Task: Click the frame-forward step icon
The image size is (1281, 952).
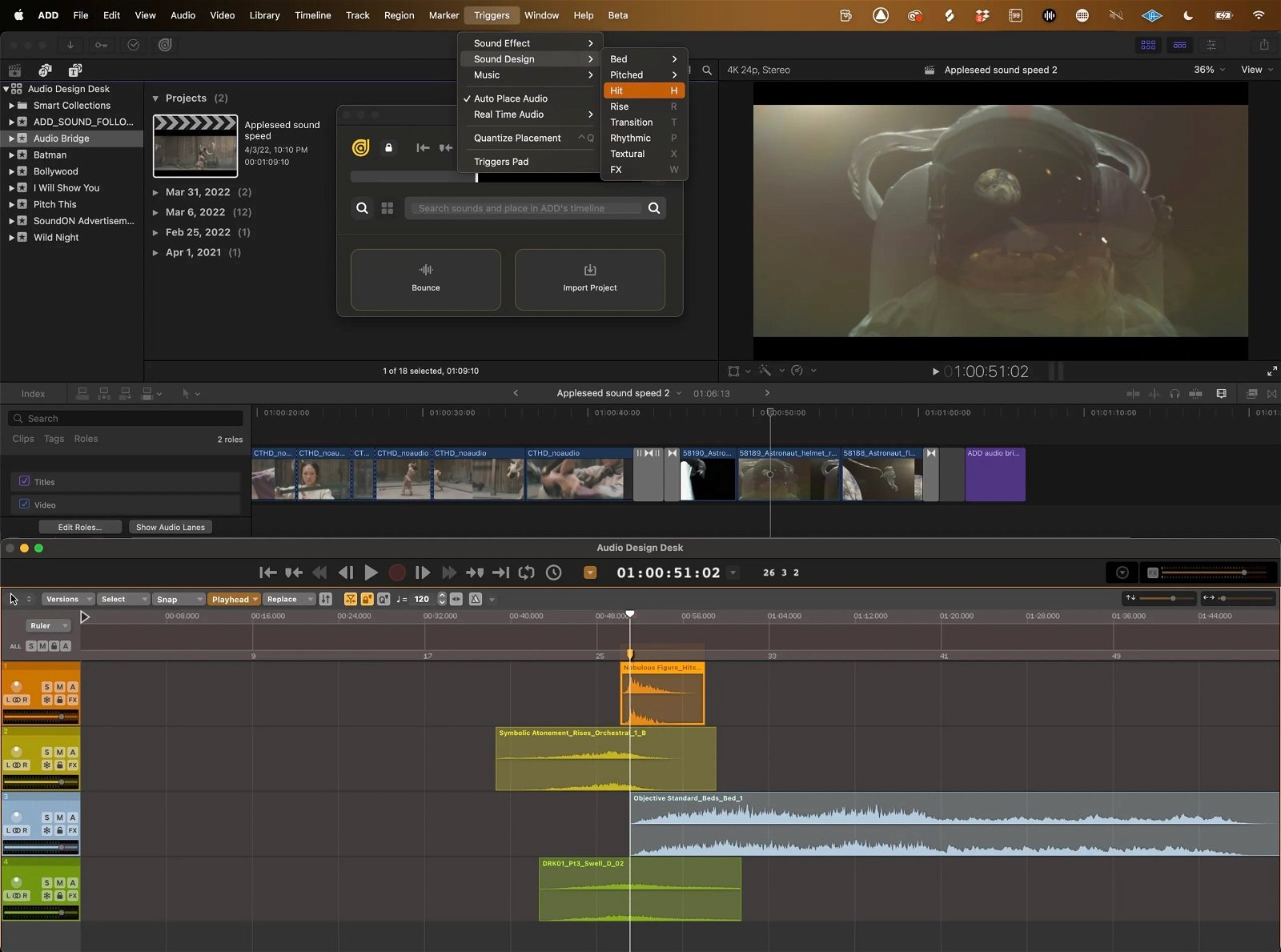Action: click(x=423, y=572)
